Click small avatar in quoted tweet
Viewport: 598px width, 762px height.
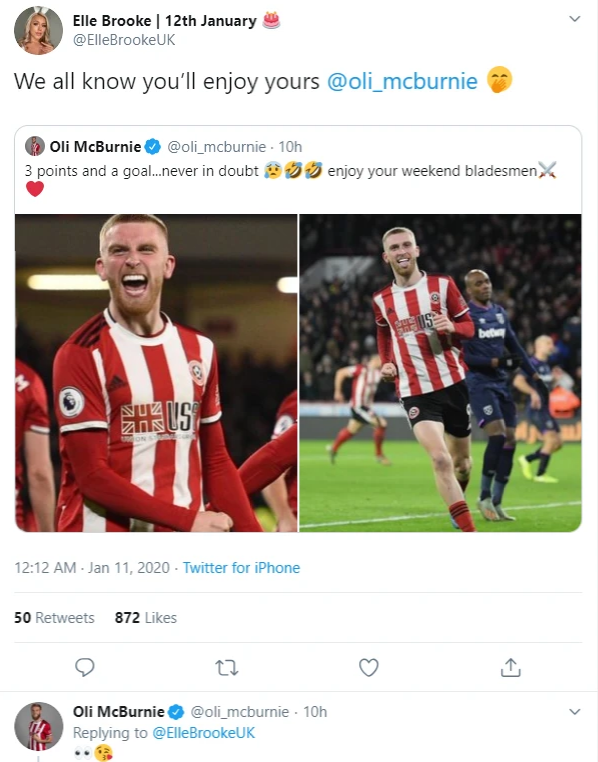(34, 146)
